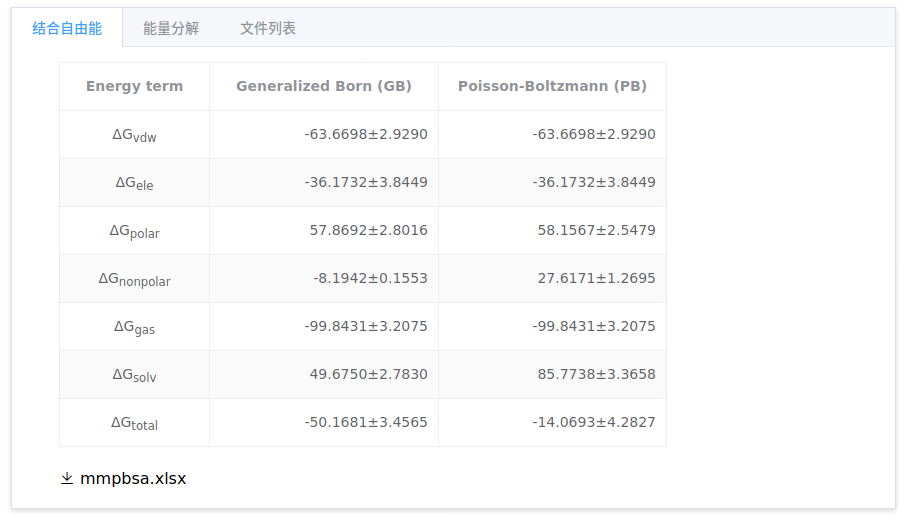Click the ΔGele row label

tap(134, 183)
